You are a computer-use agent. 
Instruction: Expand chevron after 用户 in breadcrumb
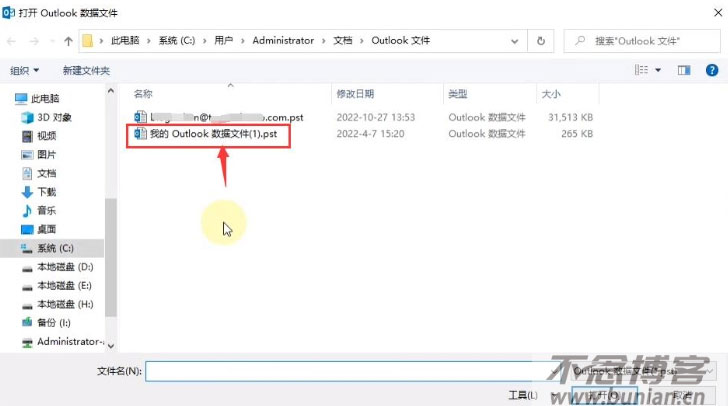click(242, 41)
